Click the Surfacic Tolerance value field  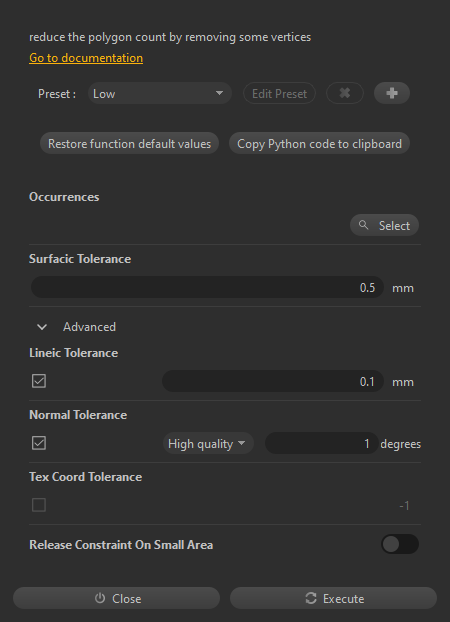tap(207, 287)
